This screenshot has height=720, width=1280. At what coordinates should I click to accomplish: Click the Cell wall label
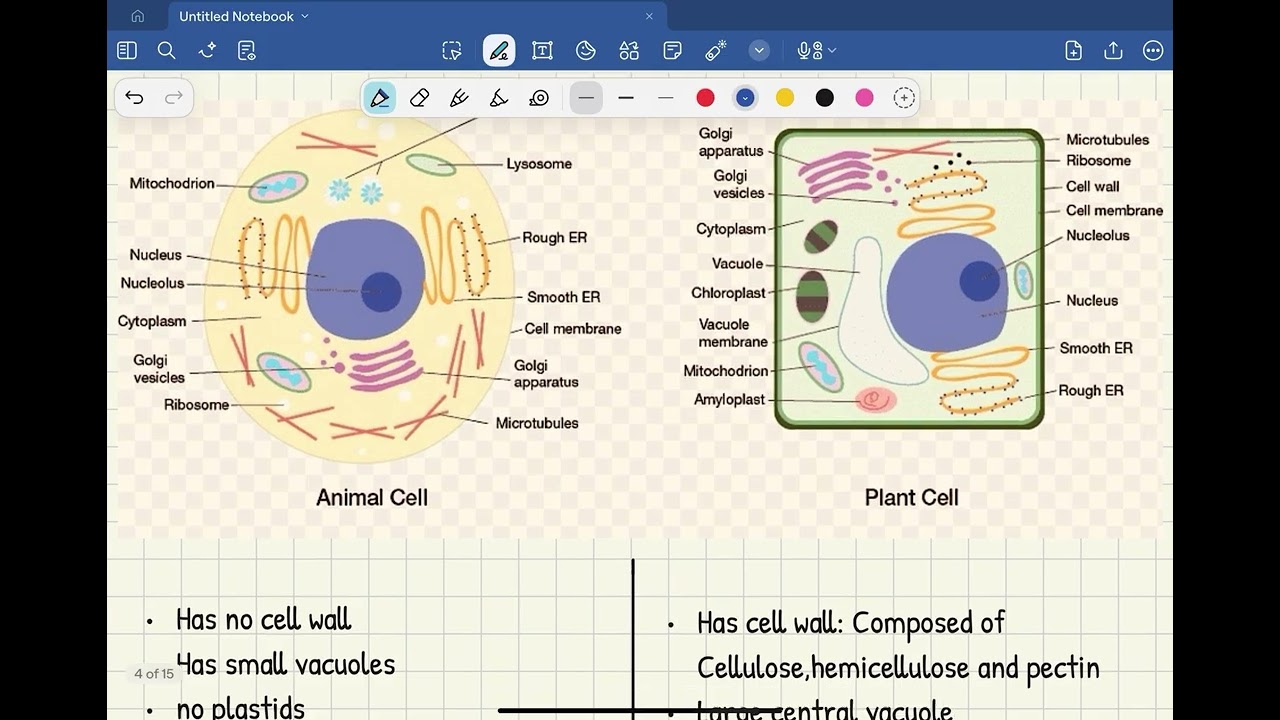pyautogui.click(x=1092, y=186)
